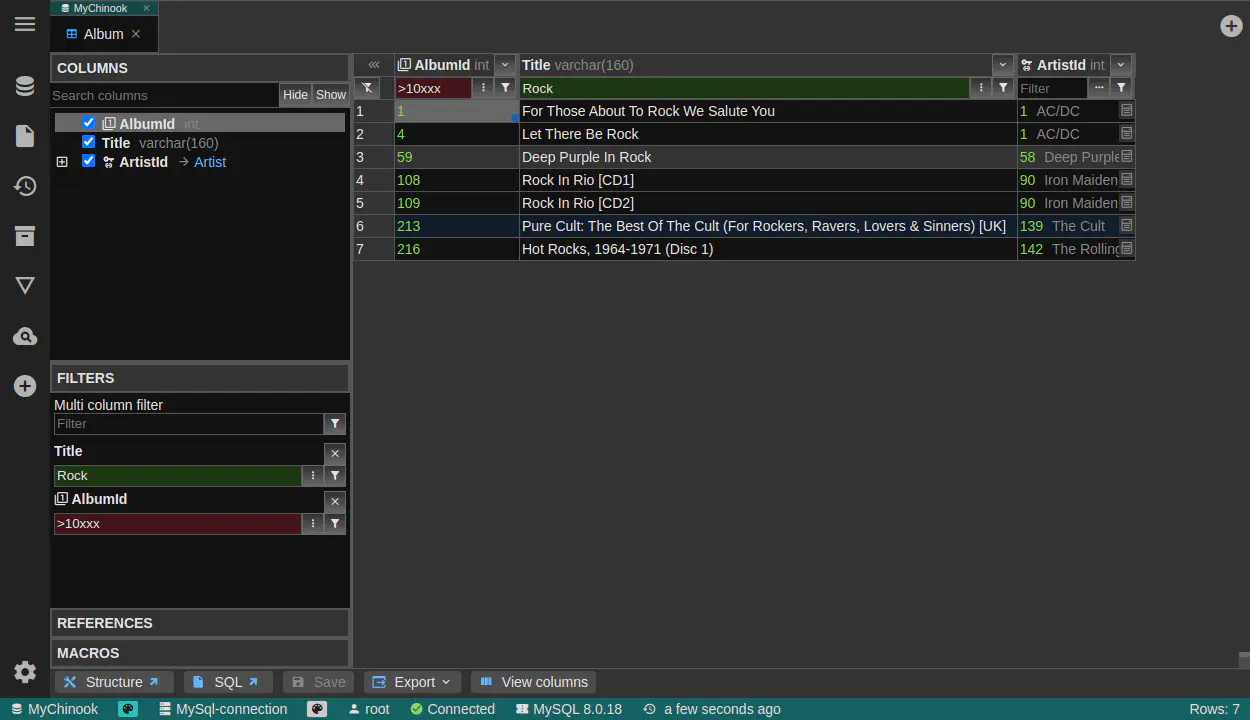The image size is (1250, 720).
Task: Collapse the left panel using the double-arrow icon
Action: (x=374, y=65)
